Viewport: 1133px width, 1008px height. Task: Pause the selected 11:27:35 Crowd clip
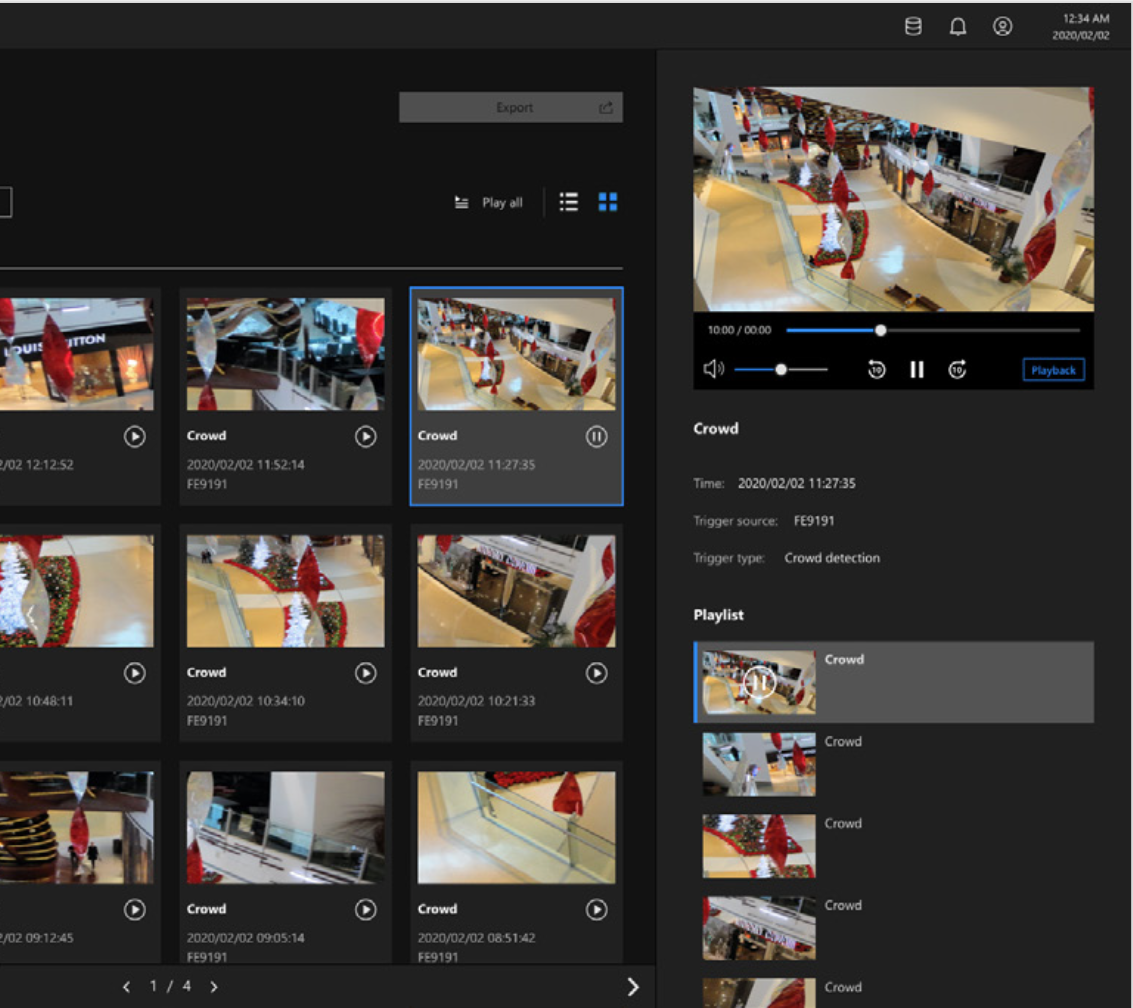tap(596, 437)
